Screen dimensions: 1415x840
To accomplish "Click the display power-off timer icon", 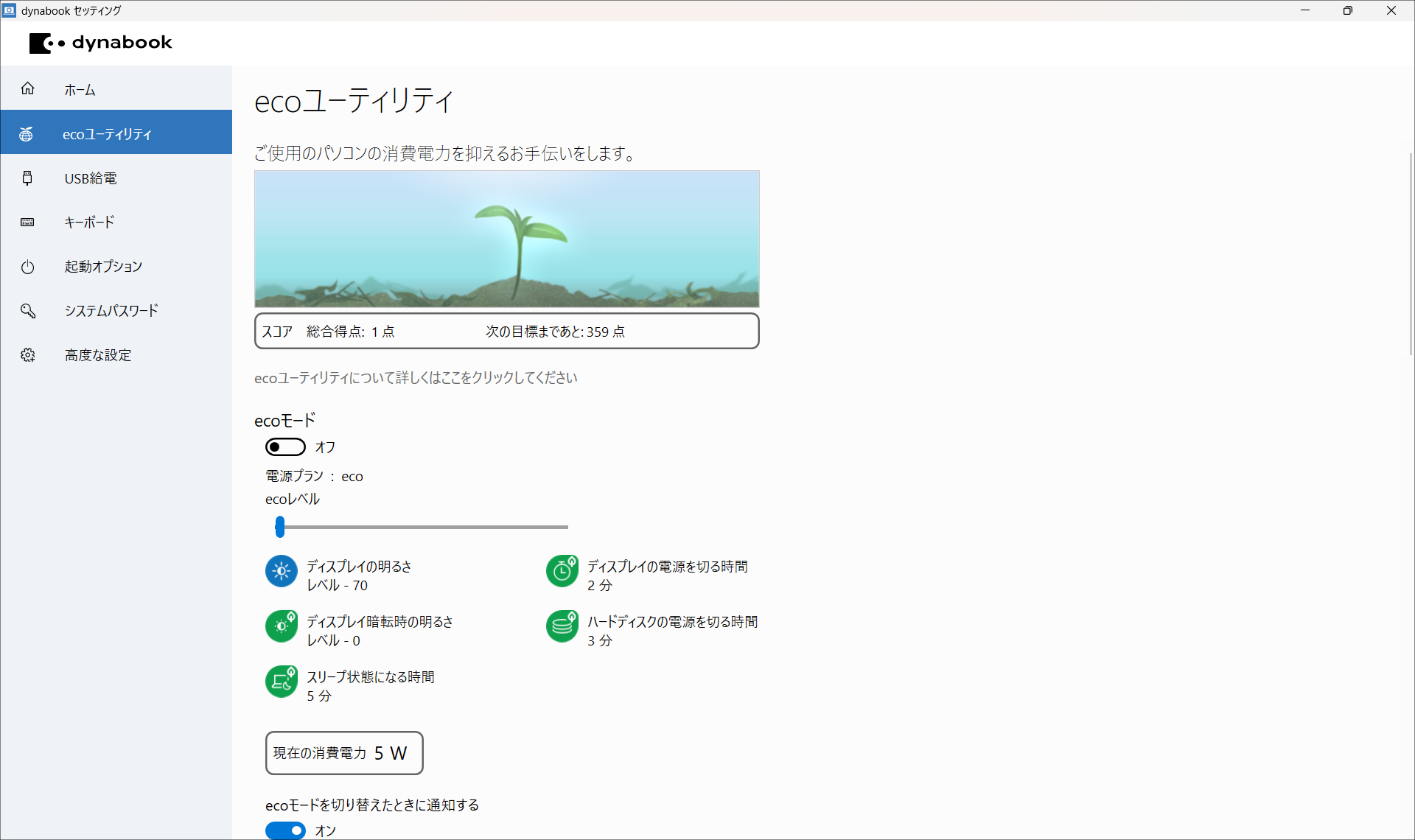I will coord(562,572).
